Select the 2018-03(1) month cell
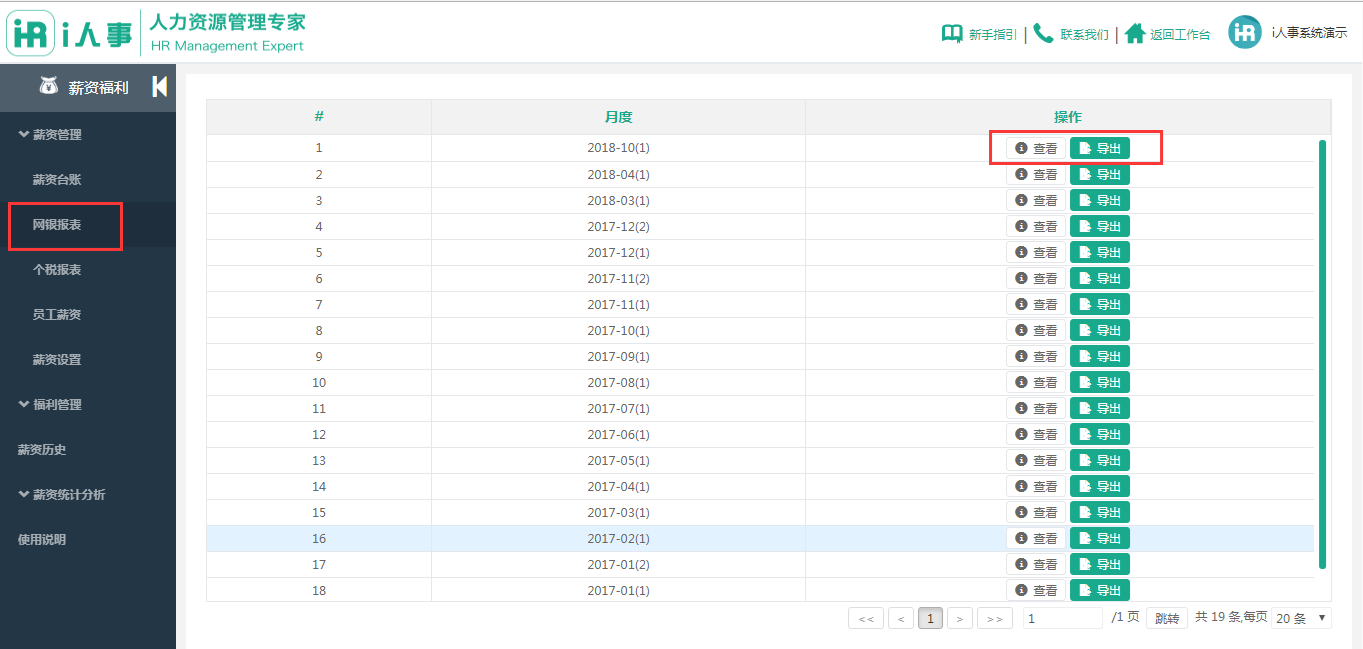This screenshot has height=649, width=1363. pos(618,200)
